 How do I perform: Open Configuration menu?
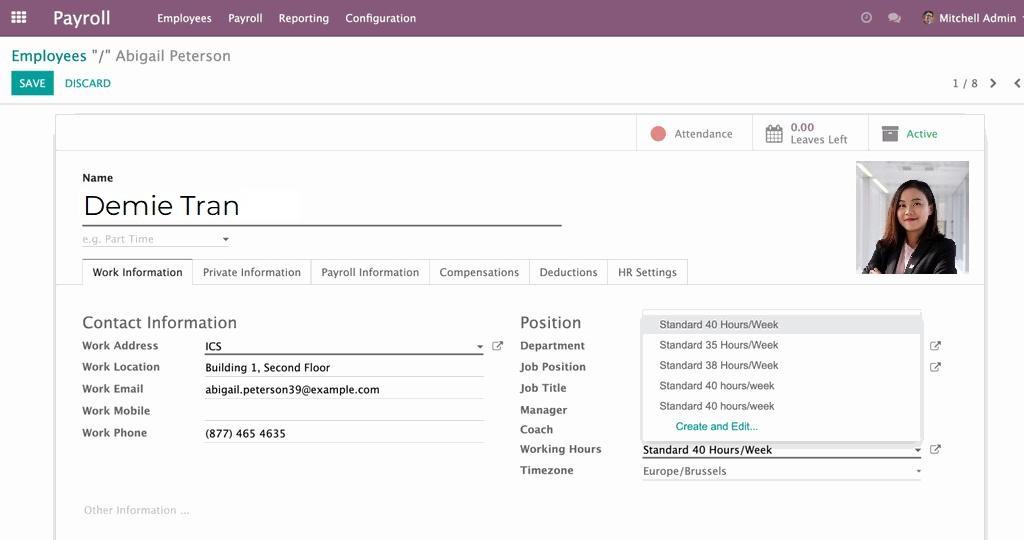click(381, 18)
